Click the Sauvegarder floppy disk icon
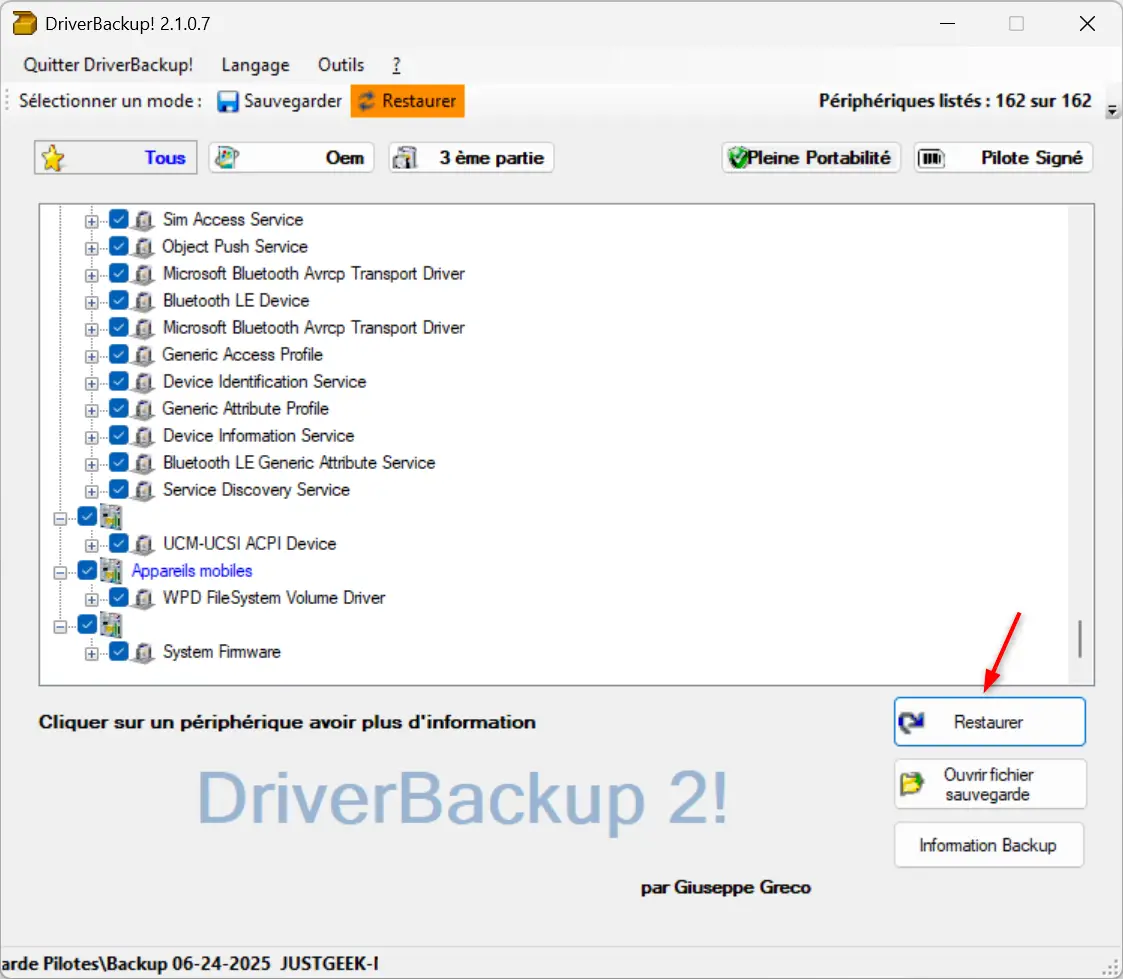This screenshot has height=979, width=1123. 228,101
